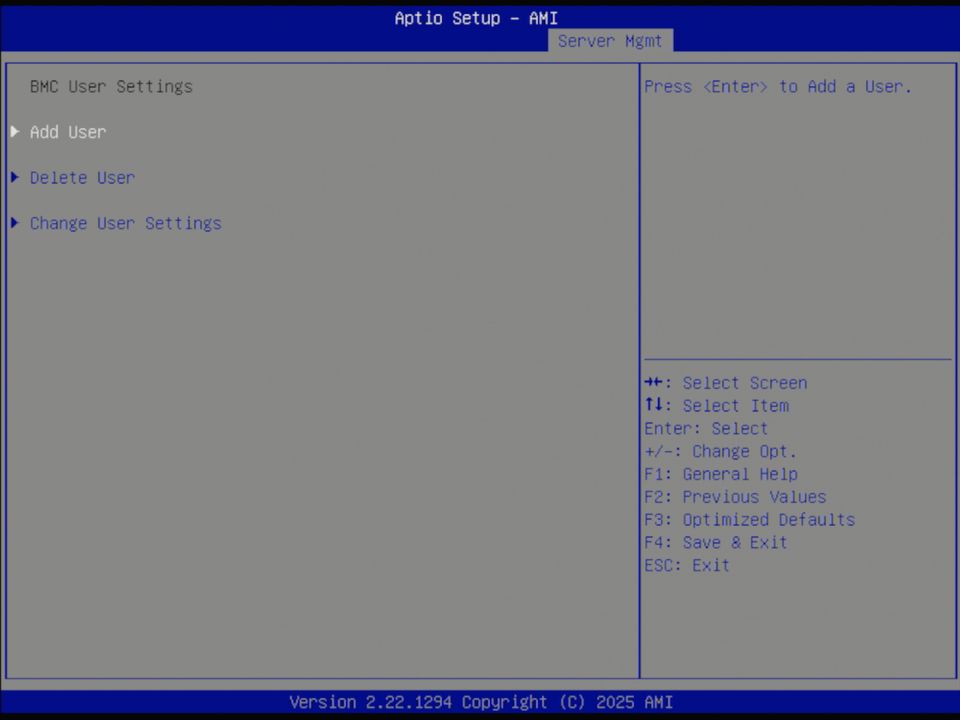Viewport: 960px width, 720px height.
Task: Click the triangle icon beside Add User
Action: 14,132
